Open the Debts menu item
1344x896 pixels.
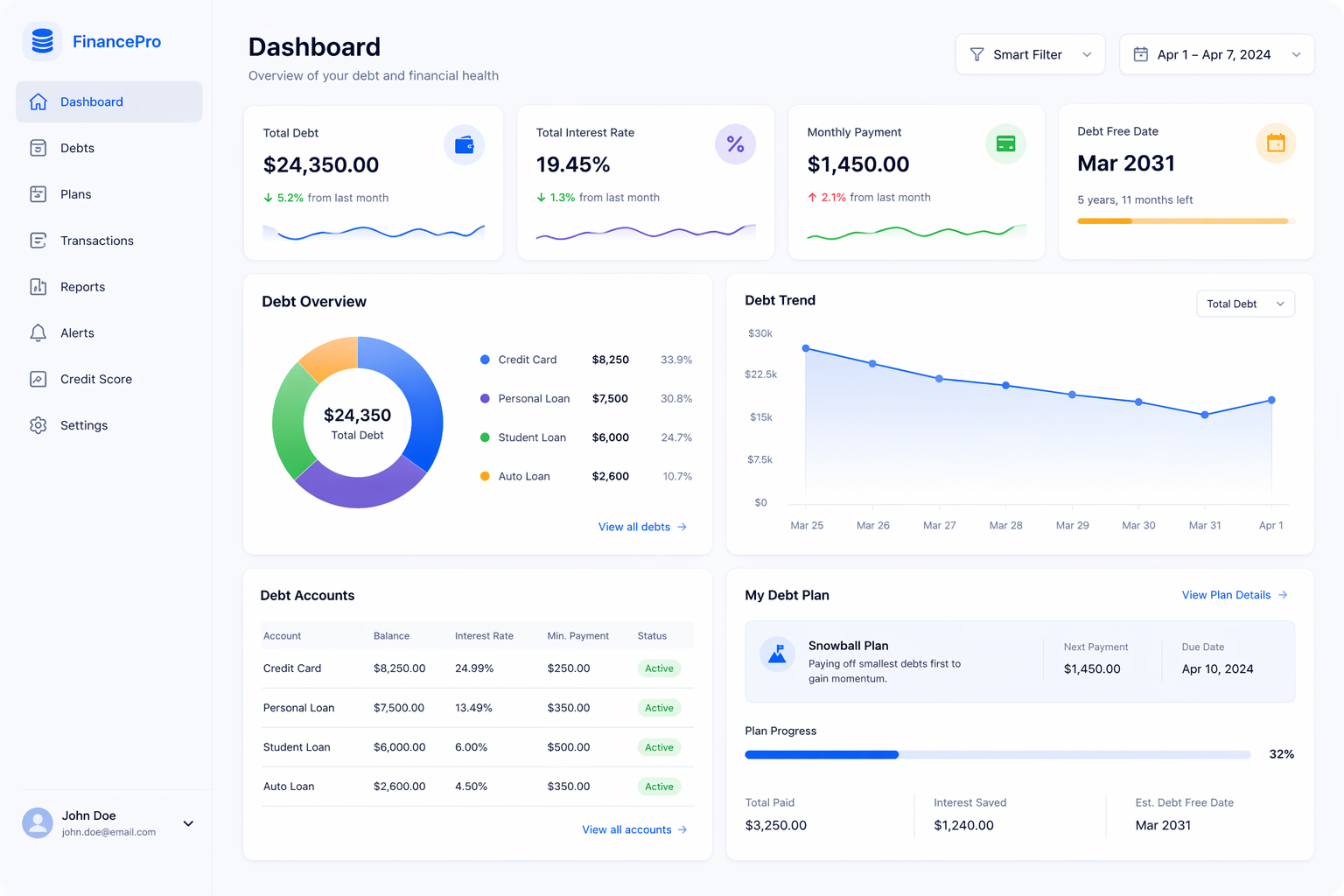click(109, 148)
